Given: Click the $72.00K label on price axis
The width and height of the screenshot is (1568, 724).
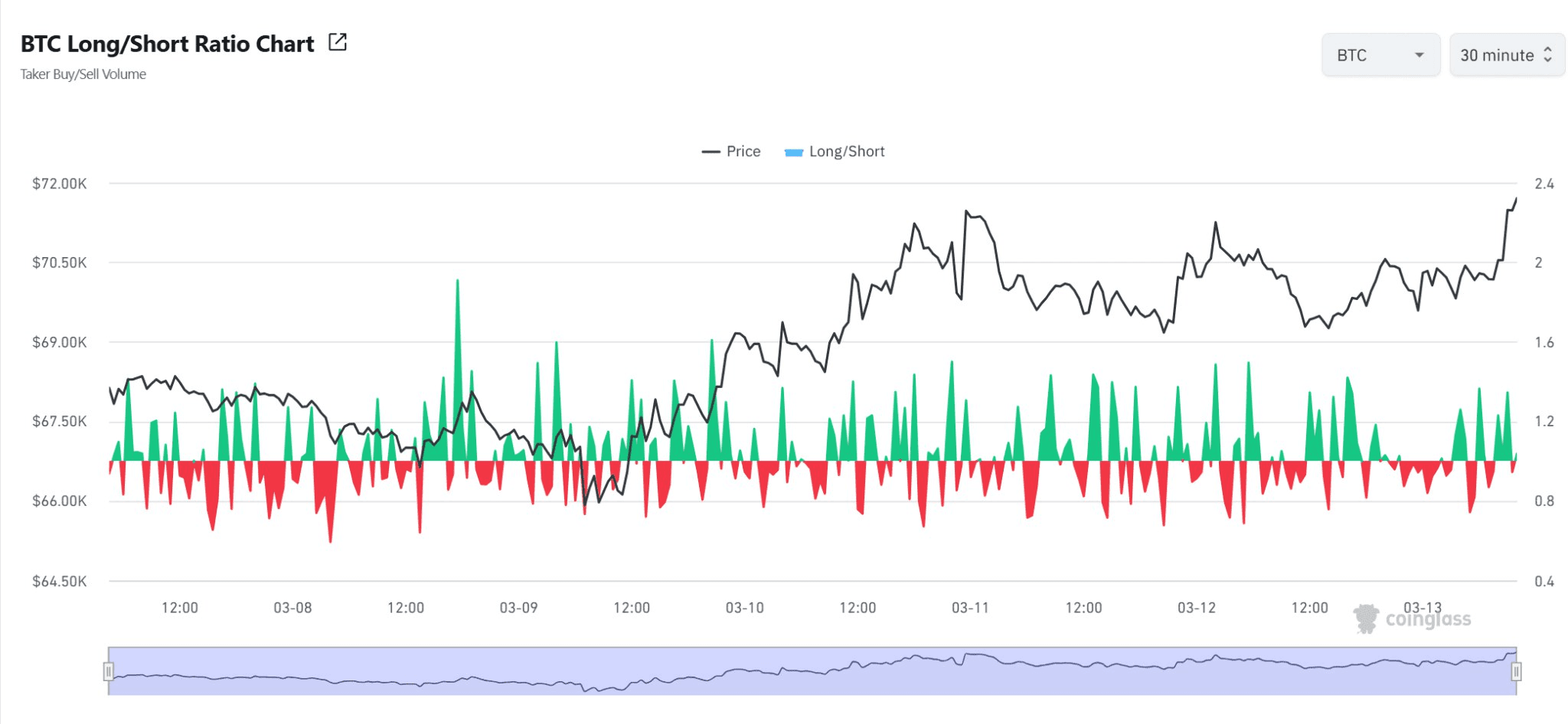Looking at the screenshot, I should 60,184.
